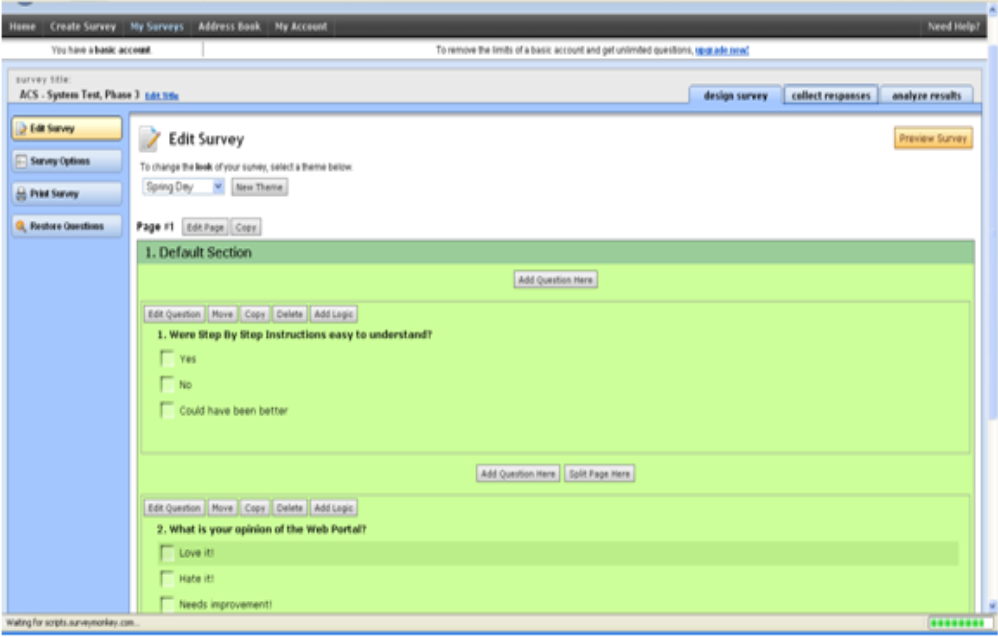This screenshot has height=637, width=998.
Task: Click the Print Survey printer icon
Action: click(x=22, y=194)
